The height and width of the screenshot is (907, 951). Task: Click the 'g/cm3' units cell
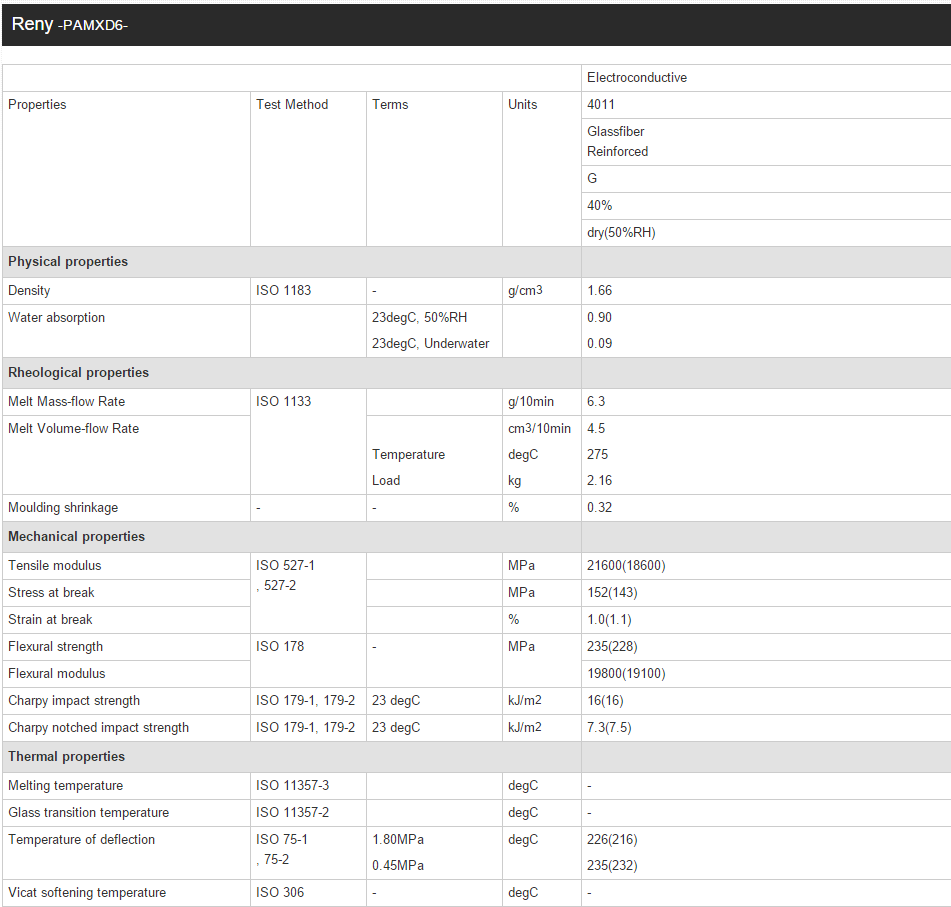pyautogui.click(x=542, y=291)
